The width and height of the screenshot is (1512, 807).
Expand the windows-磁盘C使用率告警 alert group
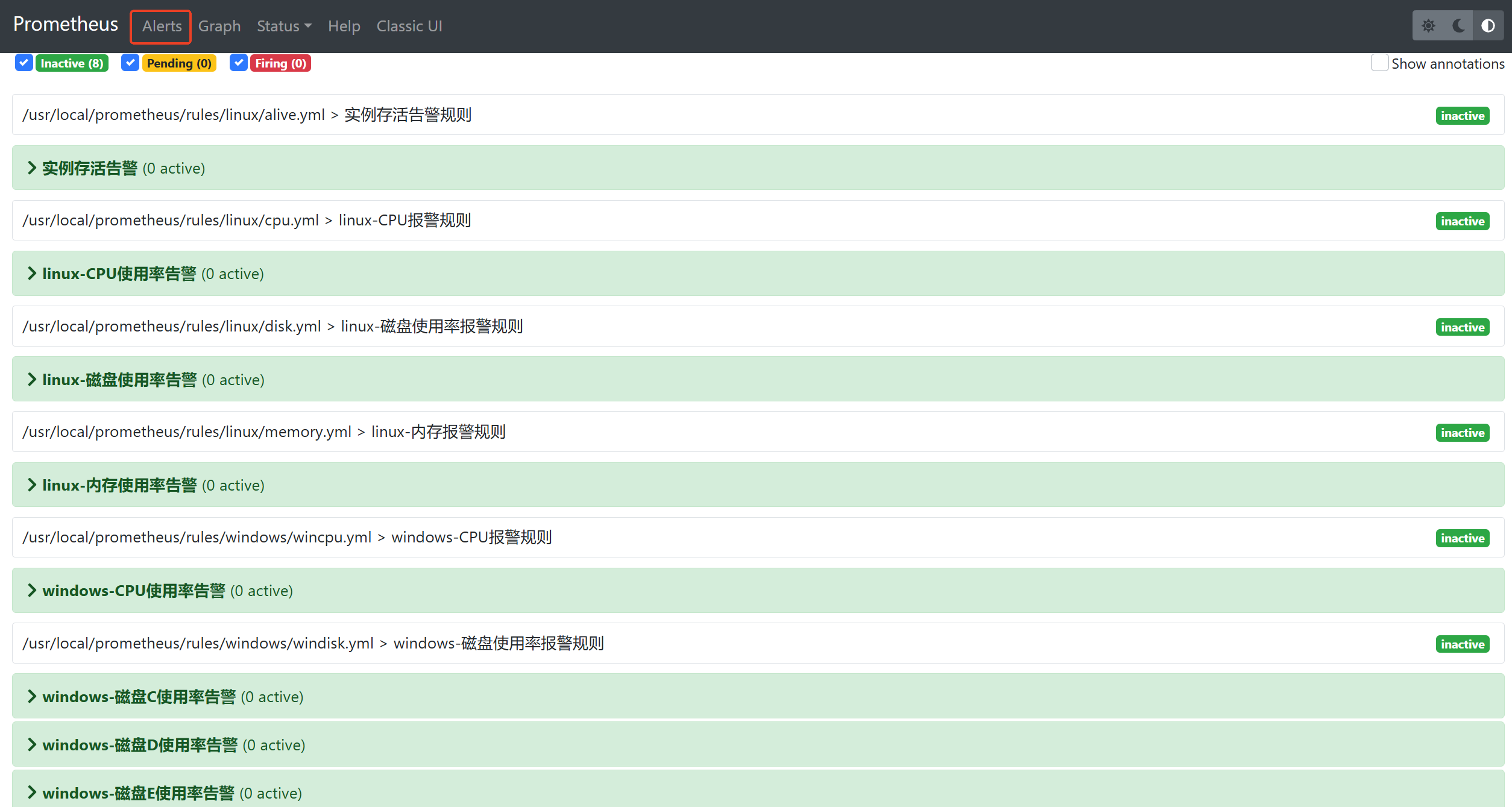point(32,696)
